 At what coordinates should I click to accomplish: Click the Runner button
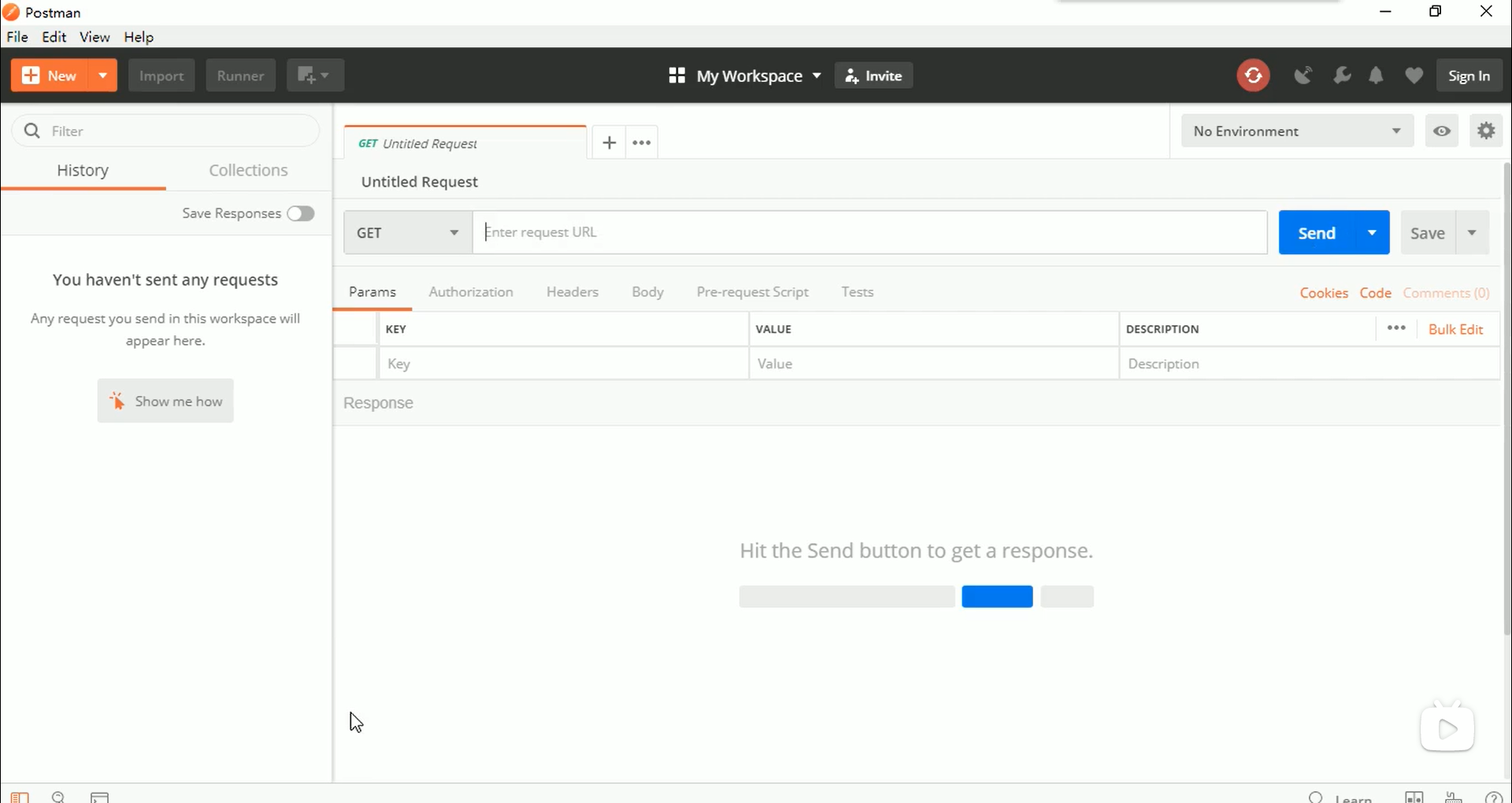(240, 76)
